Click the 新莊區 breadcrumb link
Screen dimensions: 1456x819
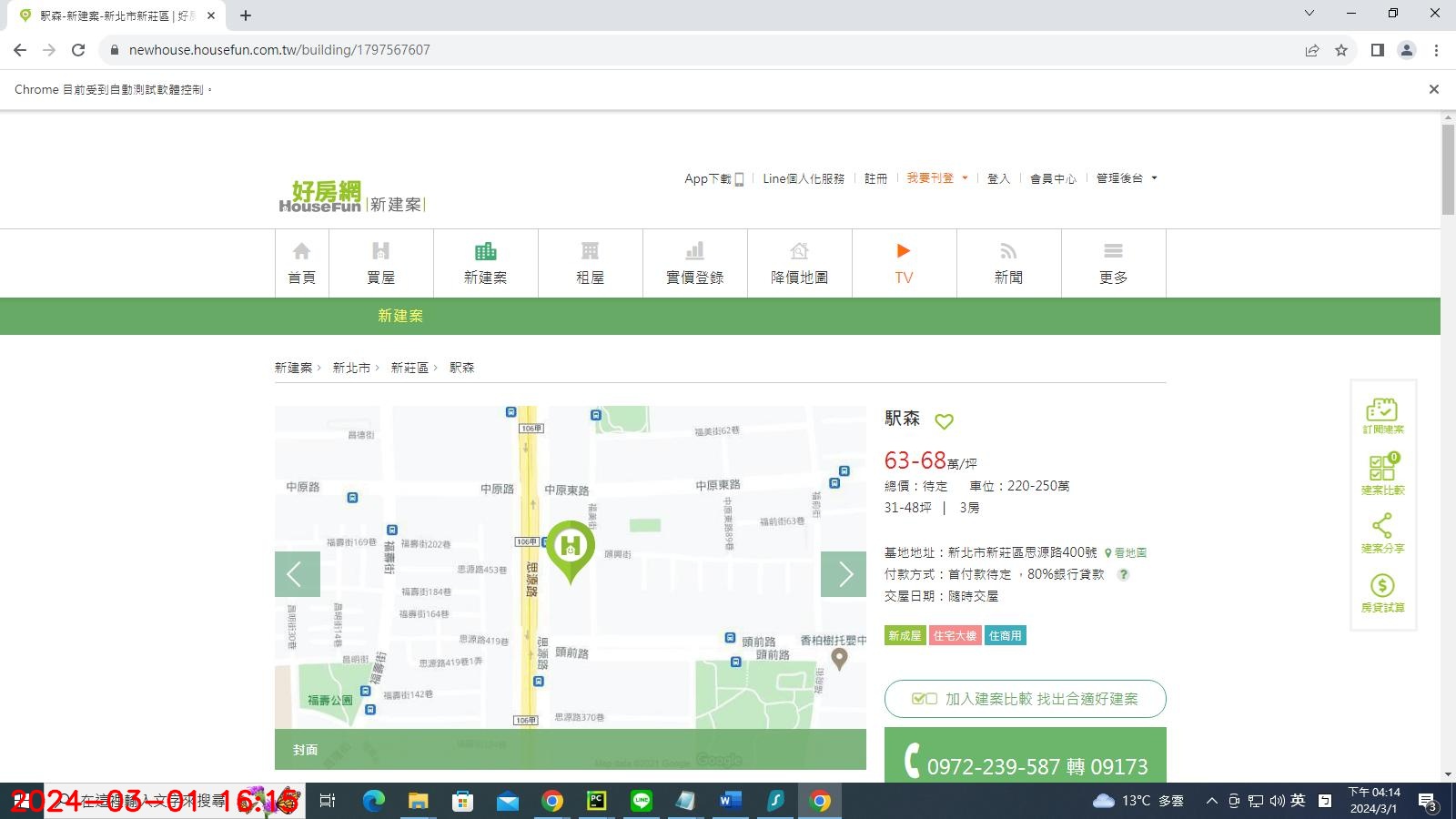tap(409, 368)
